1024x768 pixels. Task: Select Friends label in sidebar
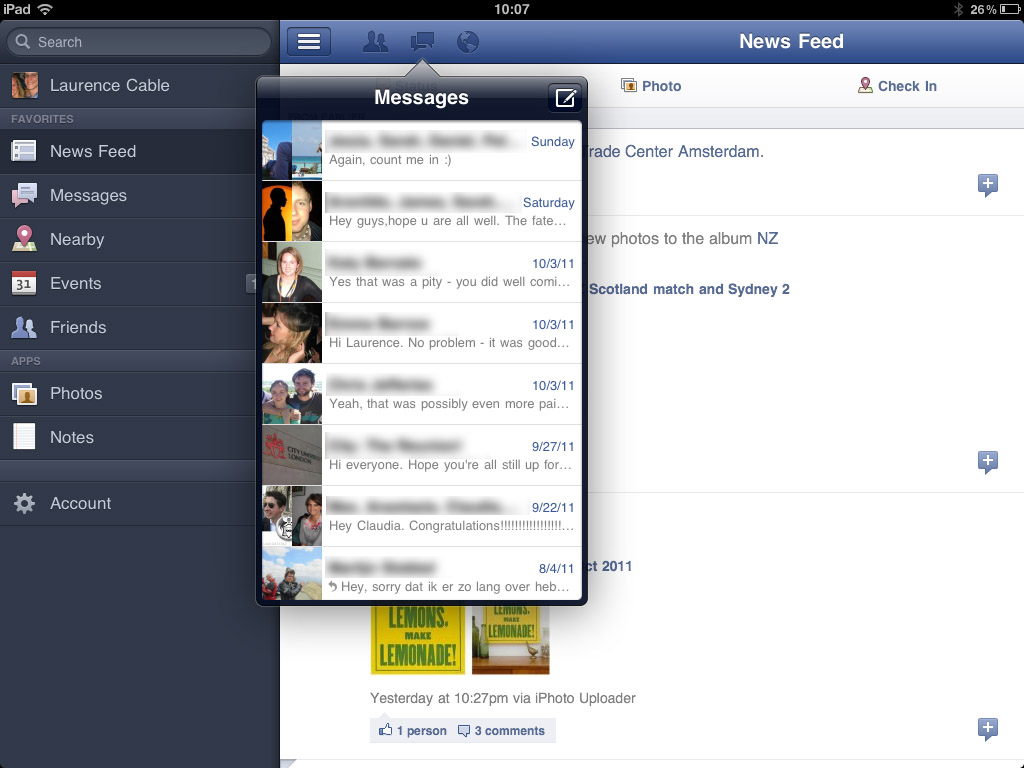(x=78, y=327)
